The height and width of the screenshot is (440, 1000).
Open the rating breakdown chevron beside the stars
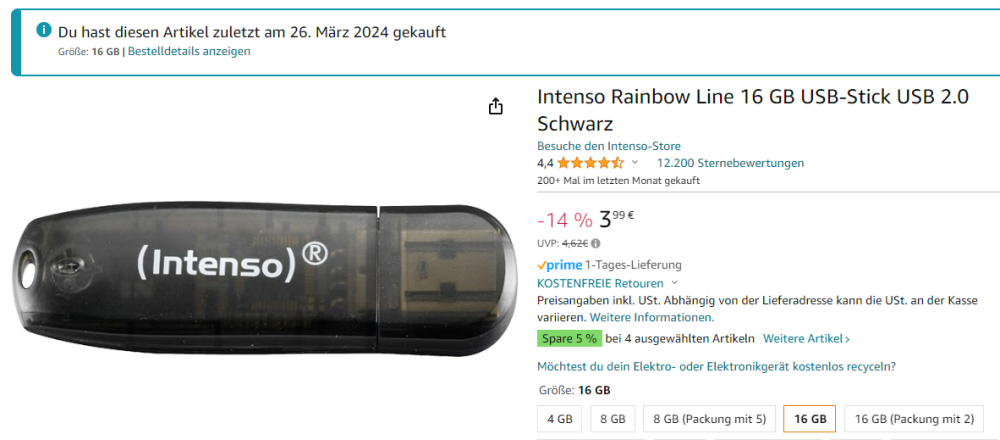click(x=635, y=163)
